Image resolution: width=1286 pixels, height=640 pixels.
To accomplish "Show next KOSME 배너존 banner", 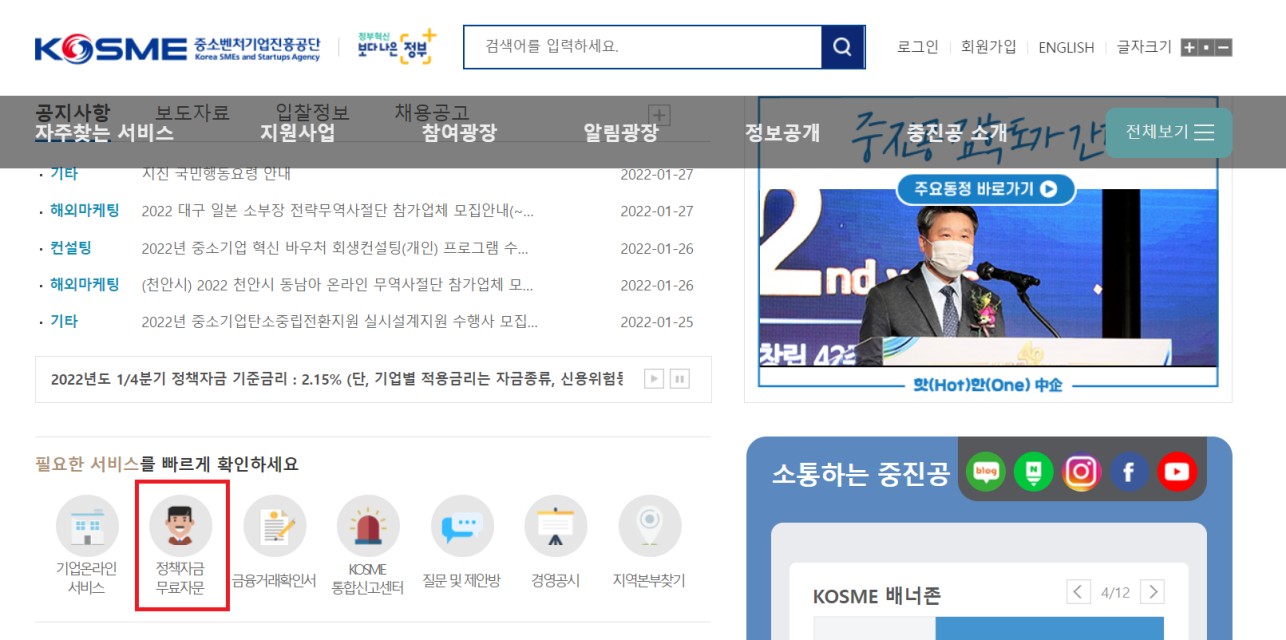I will click(x=1152, y=592).
